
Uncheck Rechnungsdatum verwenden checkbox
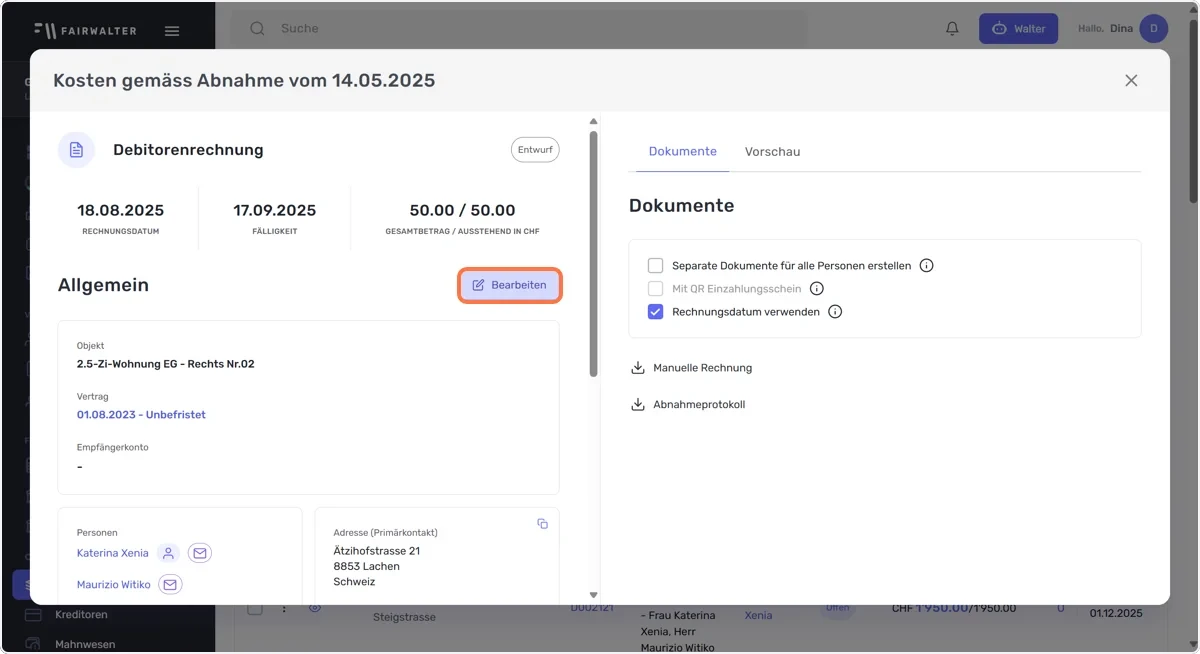656,312
